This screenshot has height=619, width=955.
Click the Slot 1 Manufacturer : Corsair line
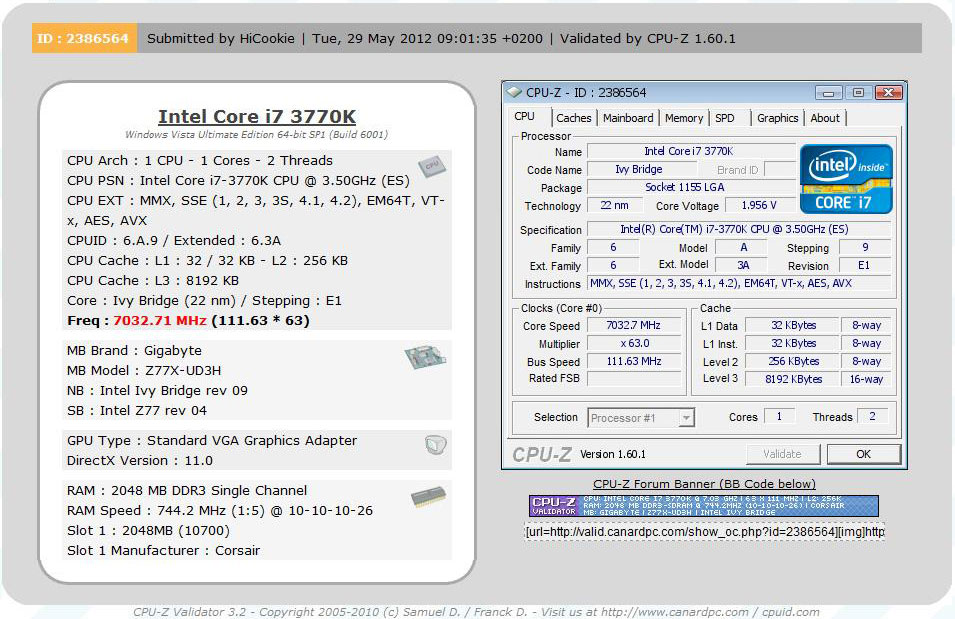pos(163,550)
